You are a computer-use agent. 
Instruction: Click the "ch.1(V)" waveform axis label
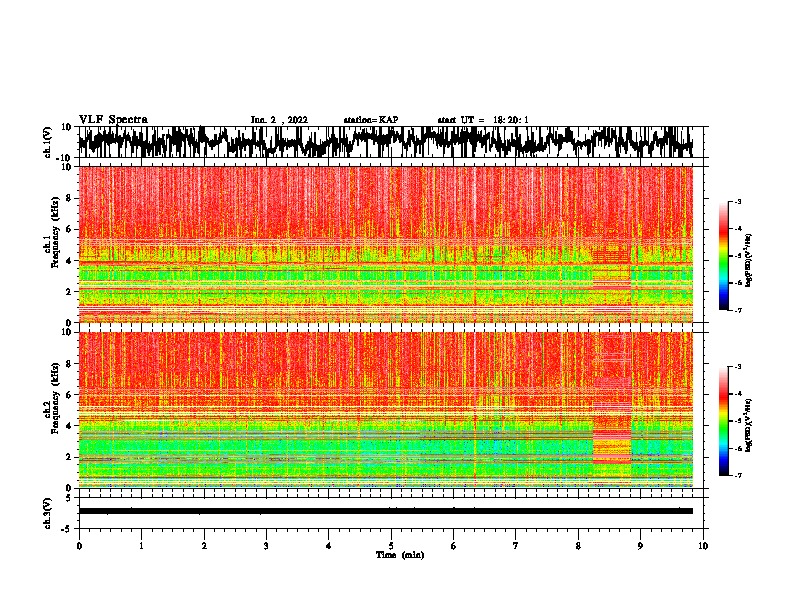tap(48, 142)
